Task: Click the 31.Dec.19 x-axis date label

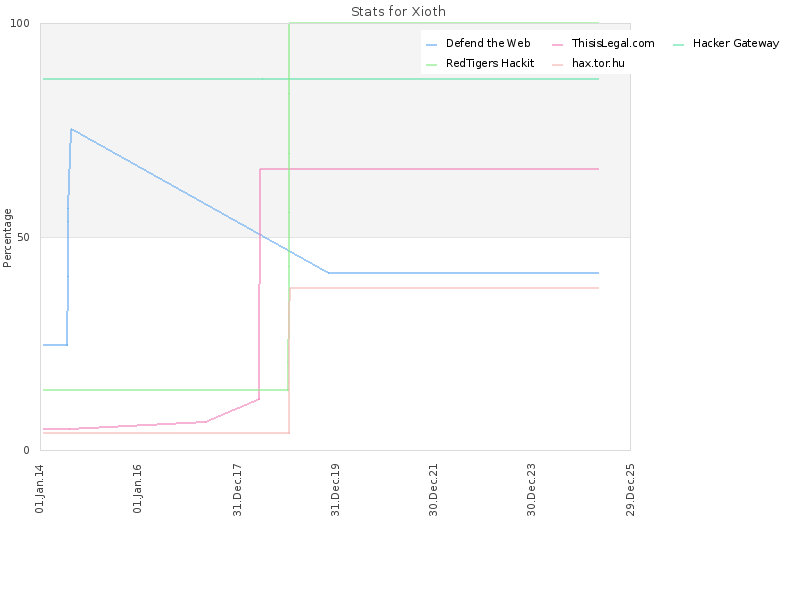Action: pos(335,490)
